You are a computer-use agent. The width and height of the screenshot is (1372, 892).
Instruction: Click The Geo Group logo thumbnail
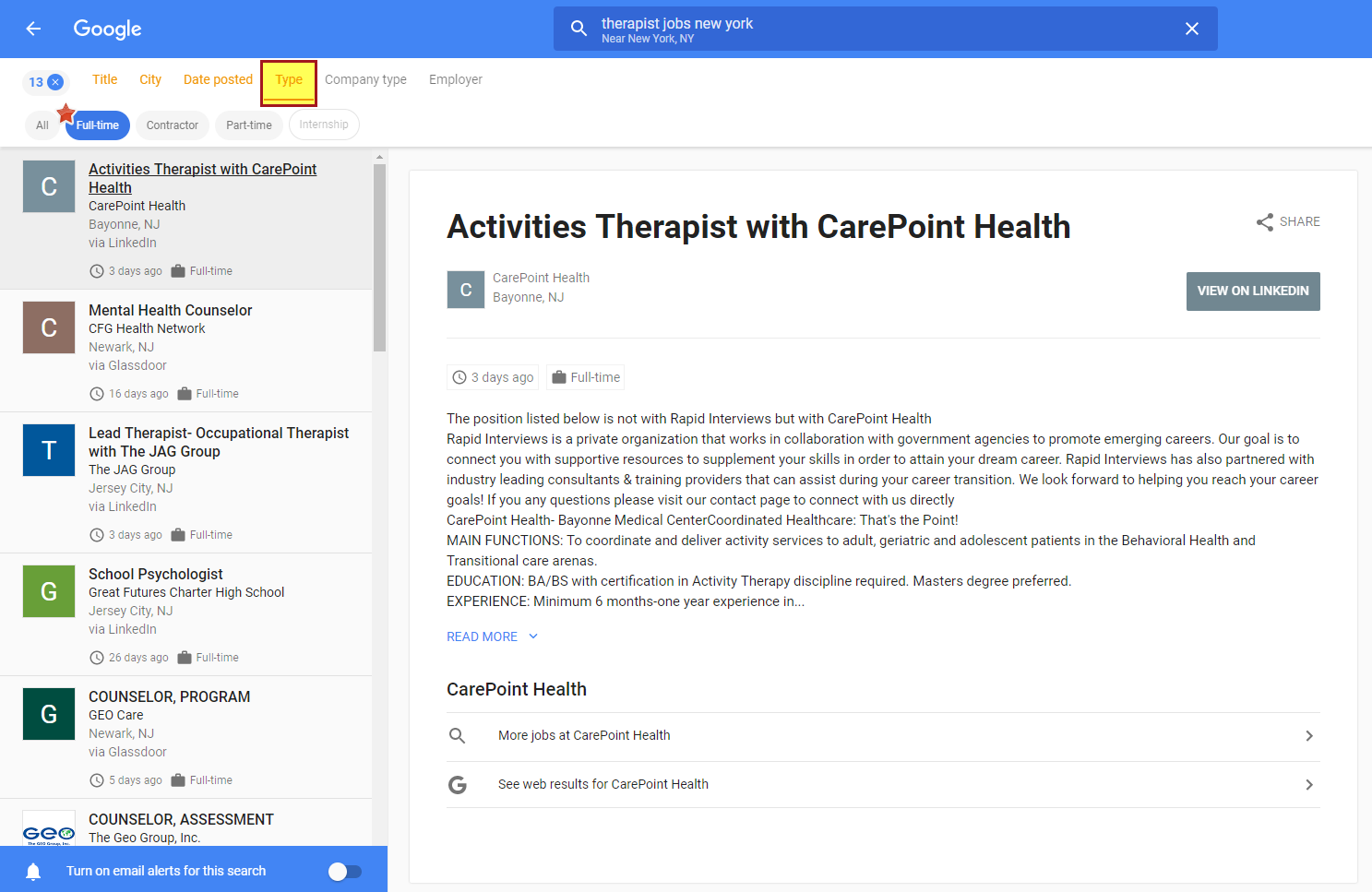(49, 829)
